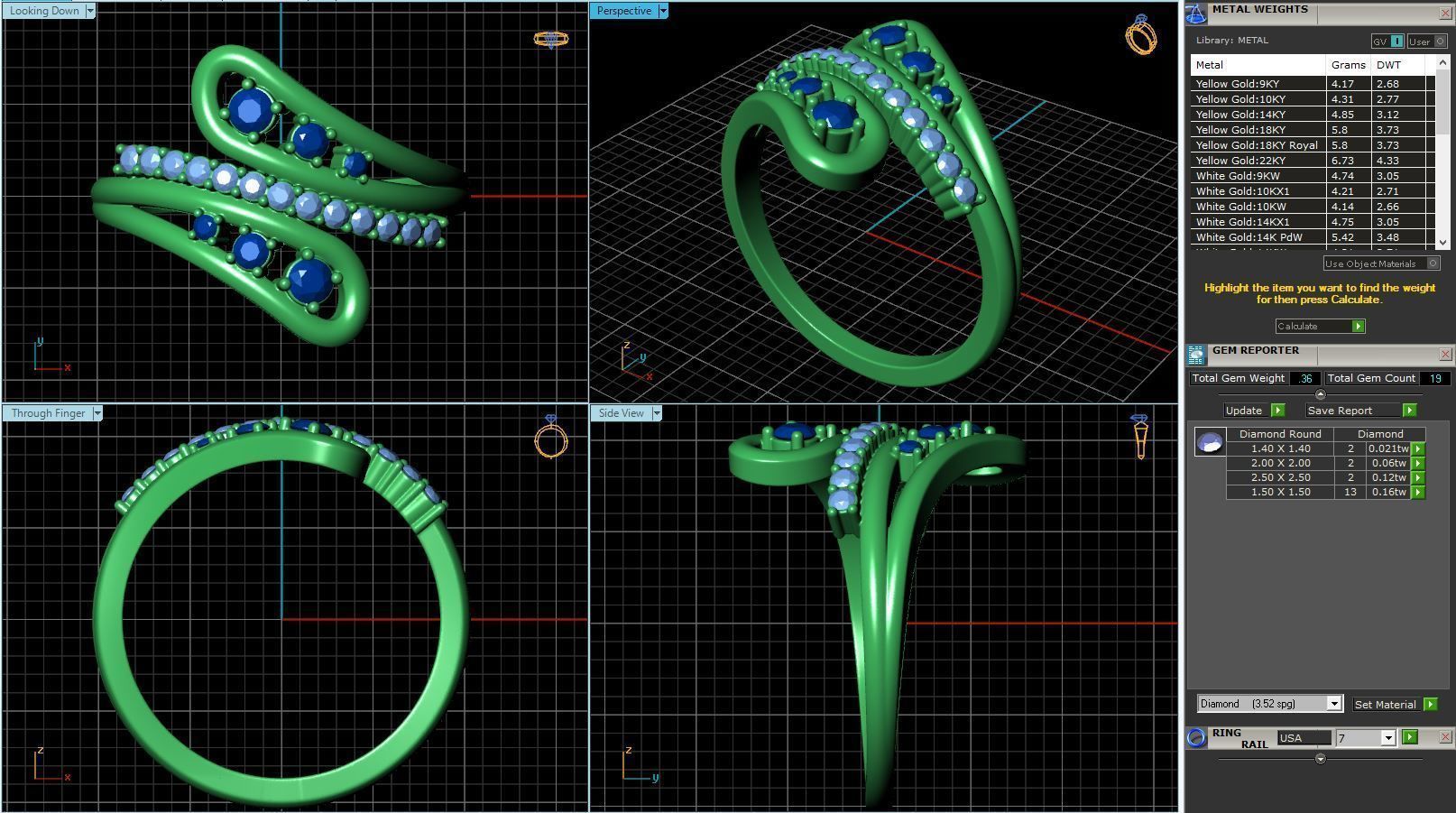
Task: Click the Gem Reporter panel icon
Action: click(1196, 355)
